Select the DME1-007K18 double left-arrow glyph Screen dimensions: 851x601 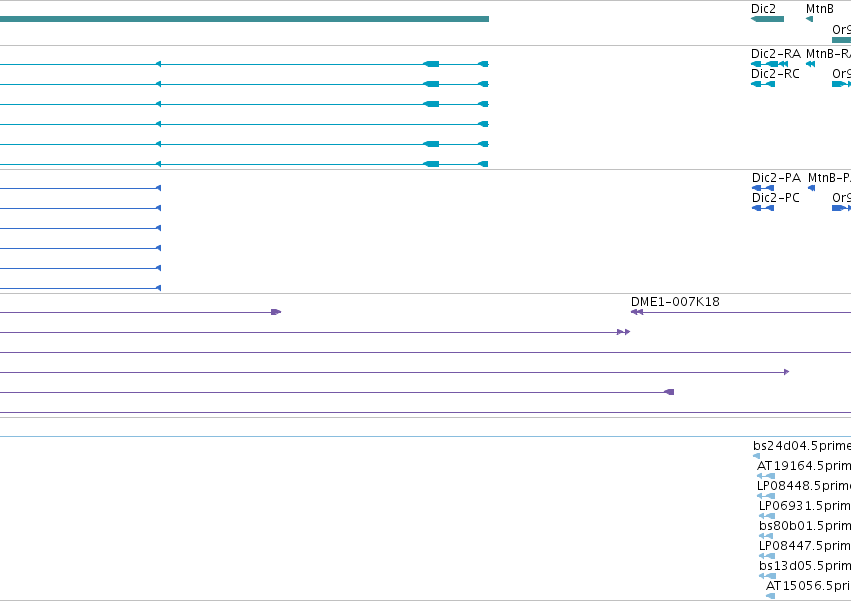coord(637,312)
